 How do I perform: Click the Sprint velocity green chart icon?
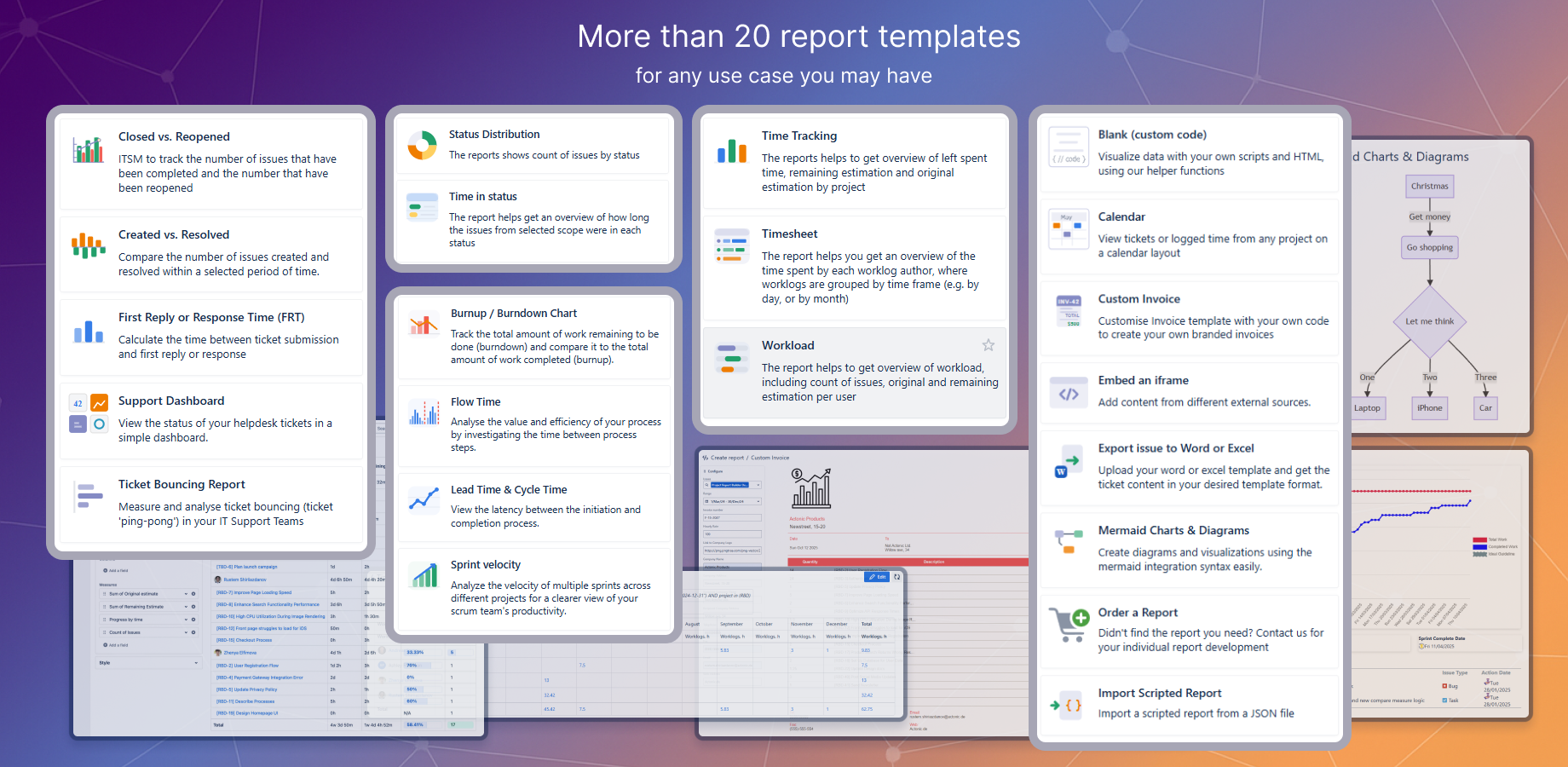[x=422, y=576]
